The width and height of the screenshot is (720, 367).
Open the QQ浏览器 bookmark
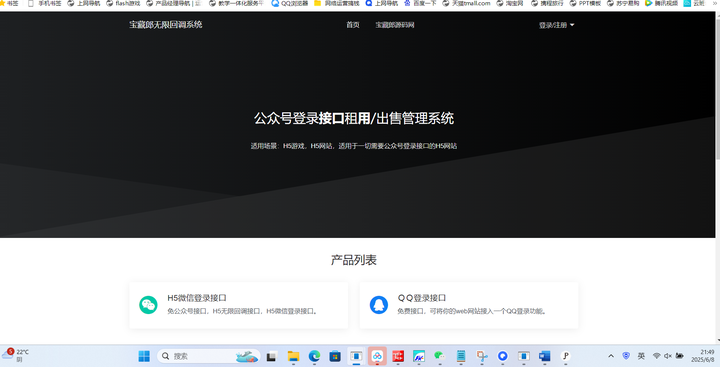[x=290, y=3]
